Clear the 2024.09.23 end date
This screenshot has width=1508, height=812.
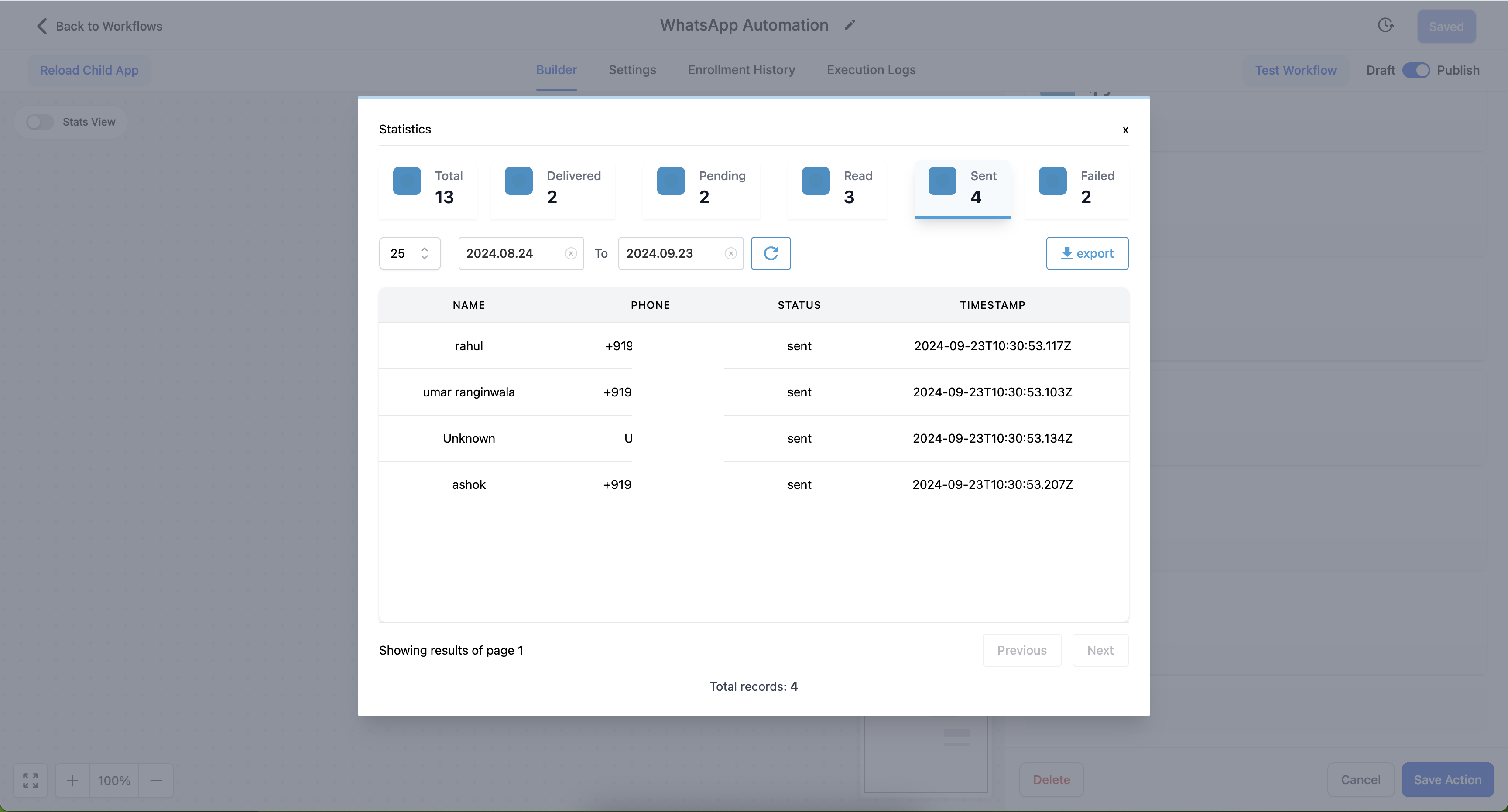[730, 253]
